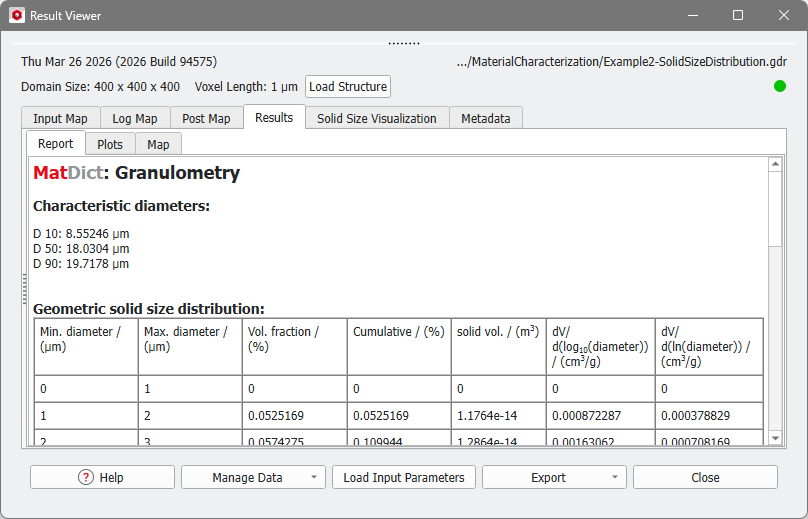808x519 pixels.
Task: Click the Vol. fraction column header
Action: (295, 347)
